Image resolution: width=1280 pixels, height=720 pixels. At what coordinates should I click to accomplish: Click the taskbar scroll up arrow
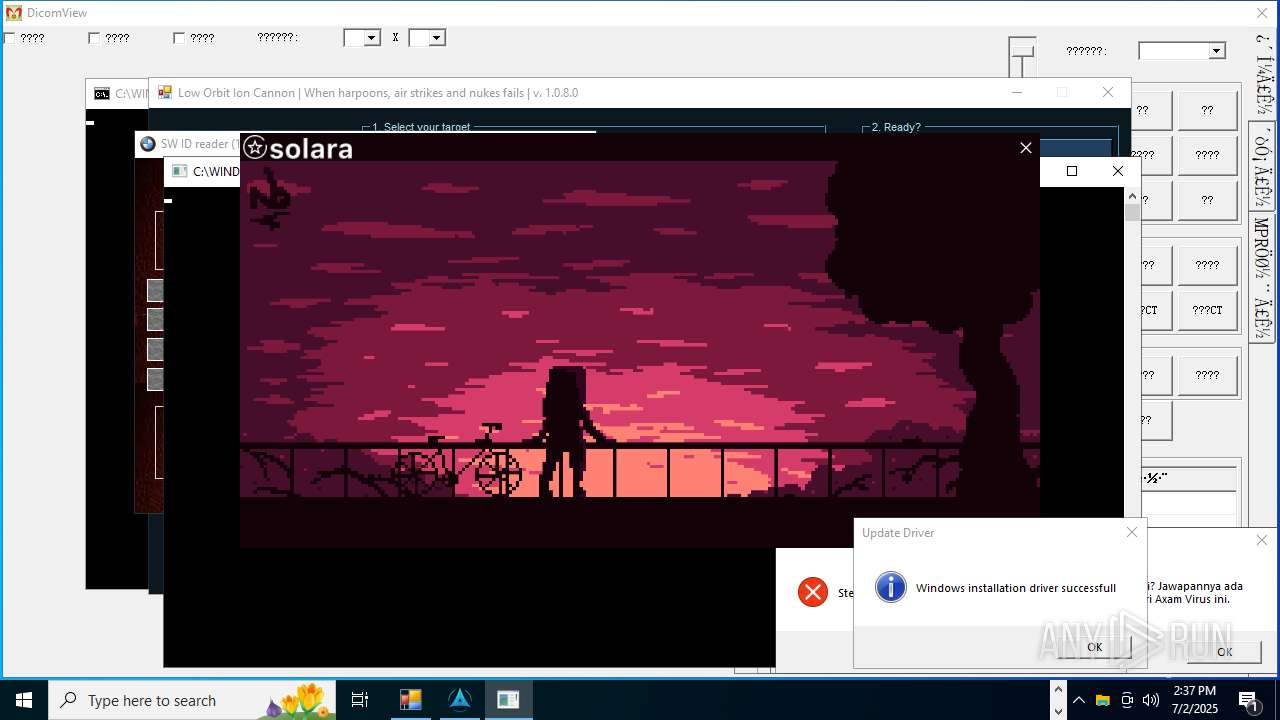(x=1059, y=690)
